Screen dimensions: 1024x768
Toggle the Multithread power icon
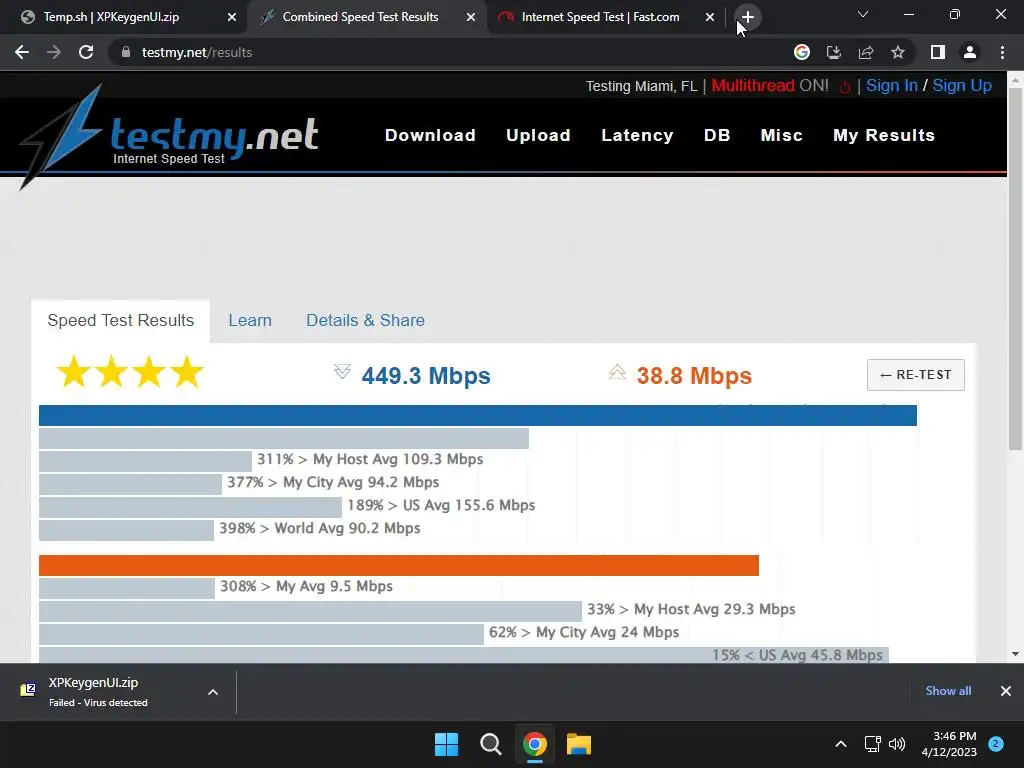[x=845, y=87]
